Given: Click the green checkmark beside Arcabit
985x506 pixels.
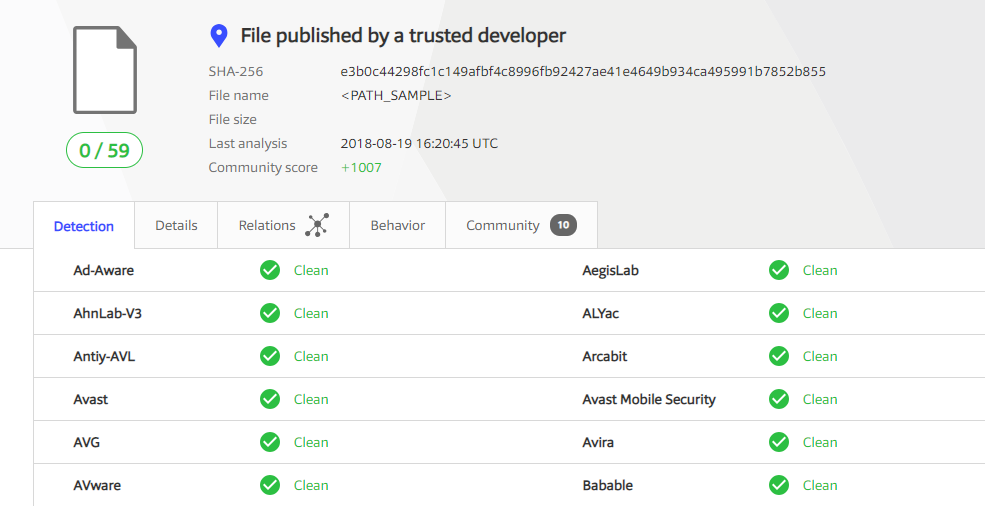Looking at the screenshot, I should [779, 356].
